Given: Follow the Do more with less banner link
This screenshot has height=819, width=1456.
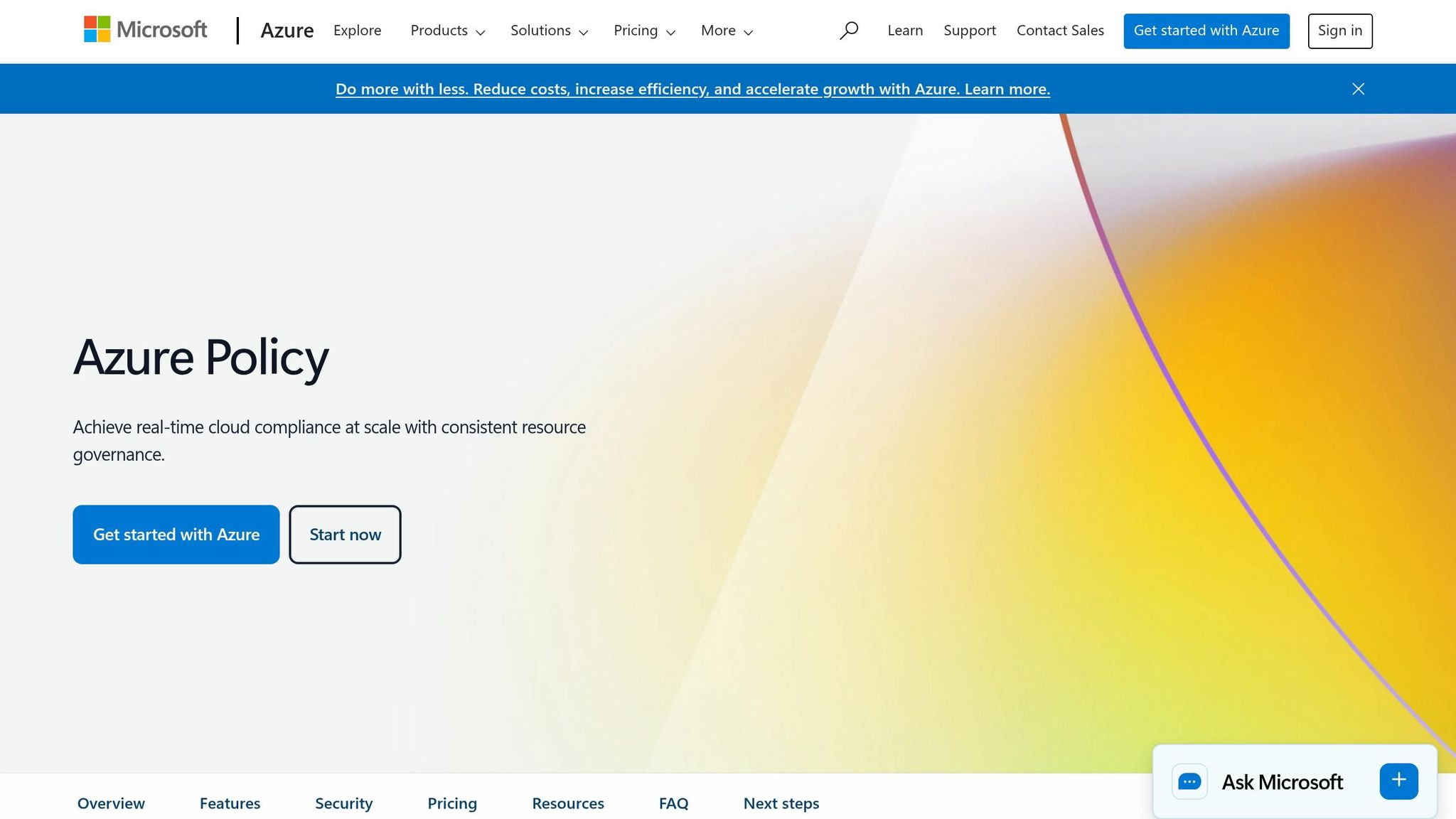Looking at the screenshot, I should point(692,89).
